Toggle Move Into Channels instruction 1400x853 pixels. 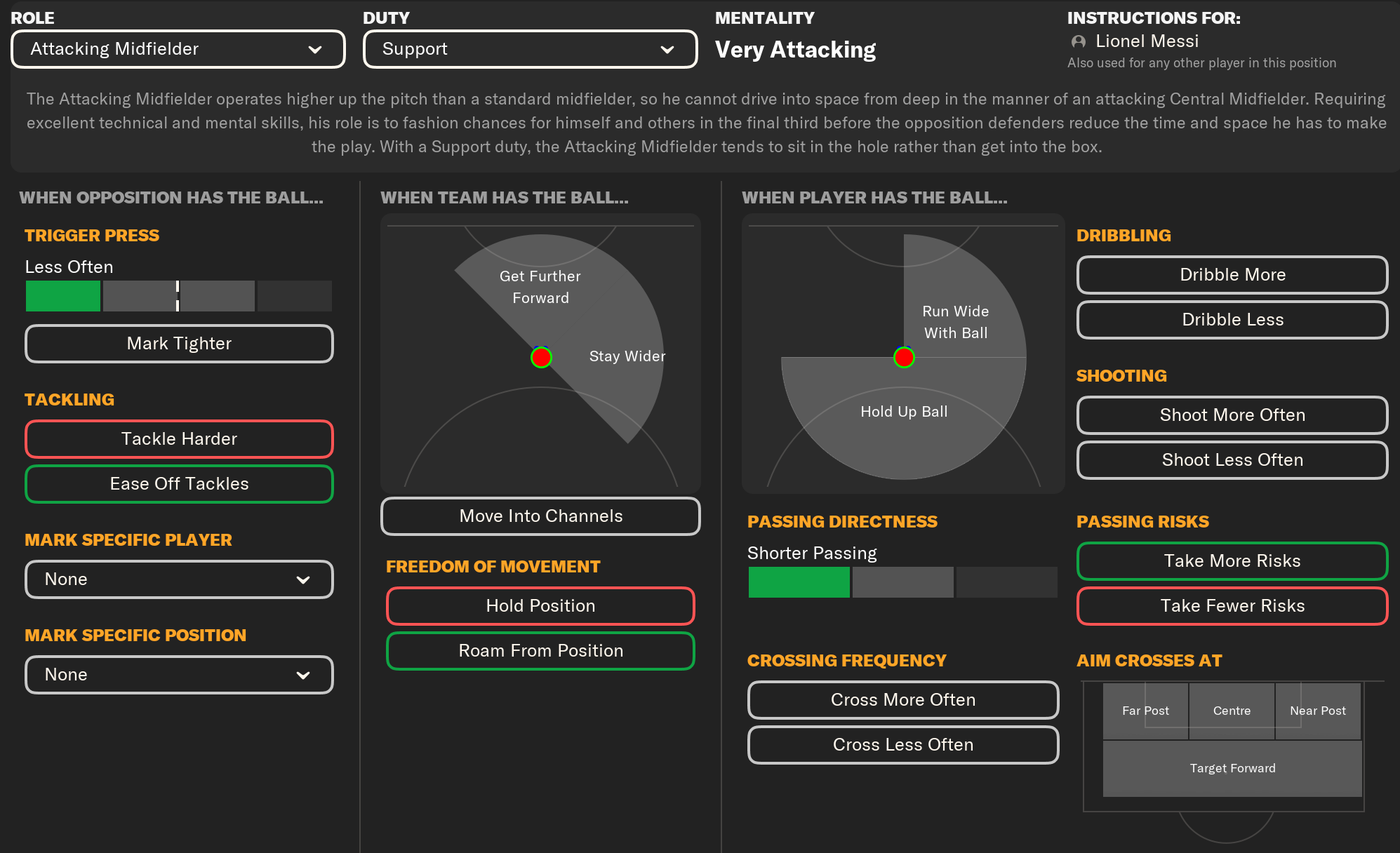(x=540, y=516)
